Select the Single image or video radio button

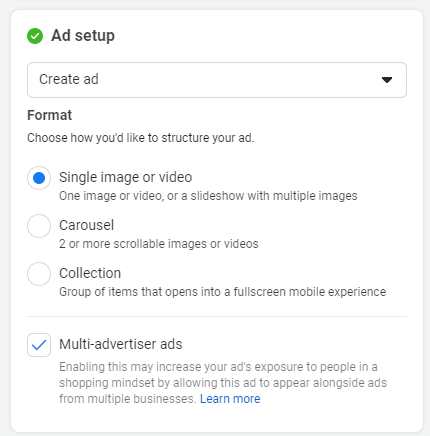pos(39,178)
